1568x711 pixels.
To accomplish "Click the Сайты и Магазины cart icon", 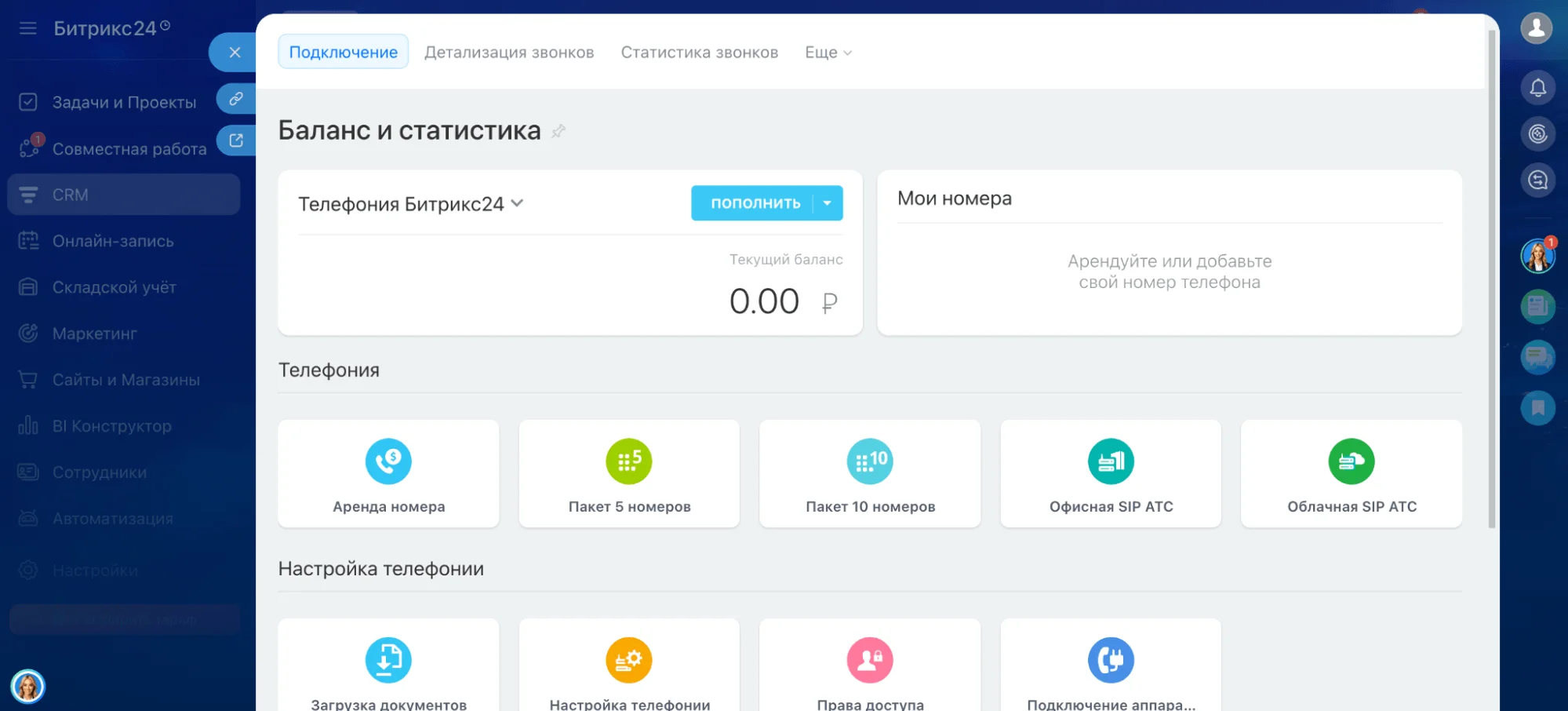I will [28, 380].
